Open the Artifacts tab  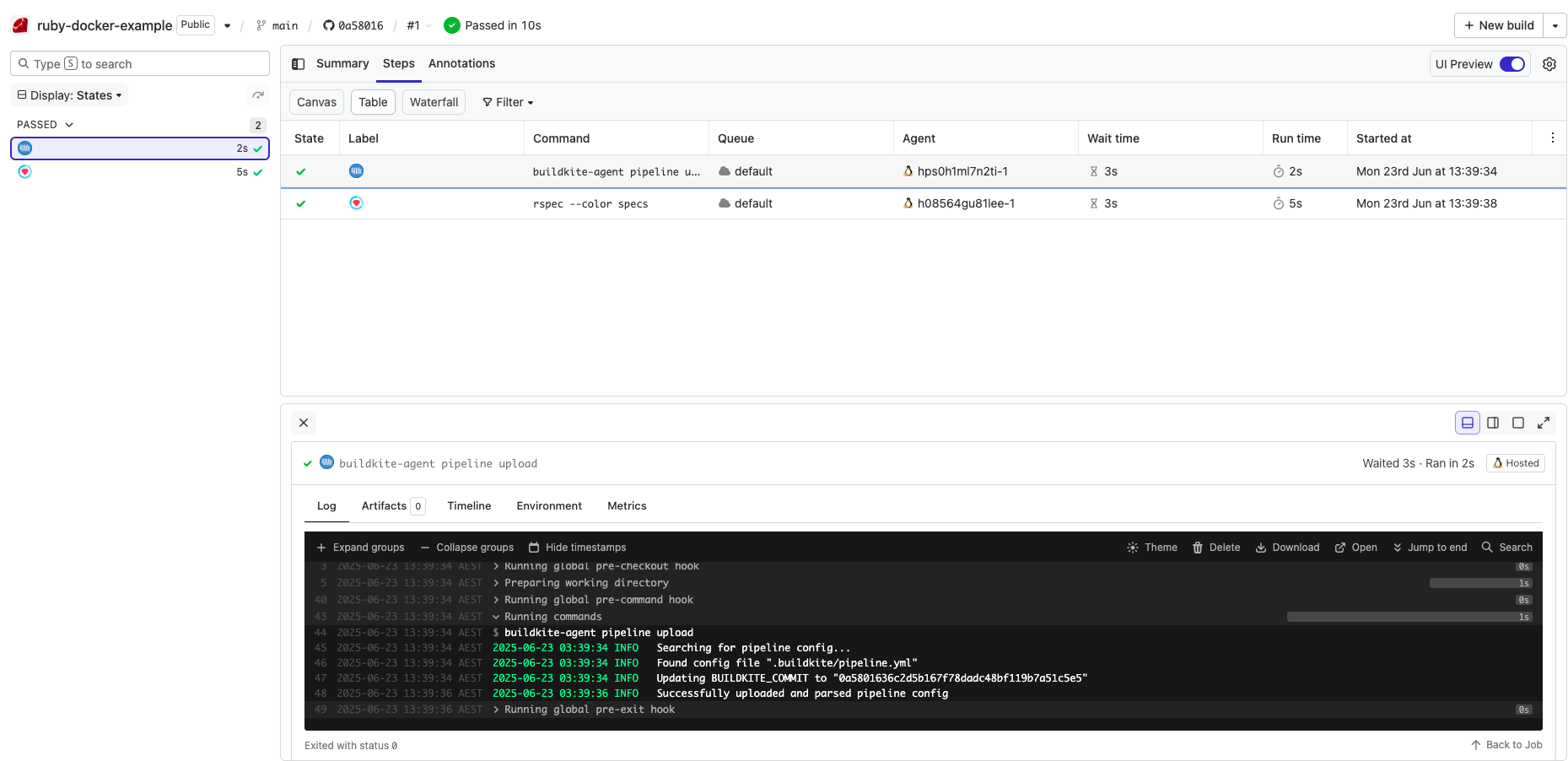pyautogui.click(x=393, y=506)
